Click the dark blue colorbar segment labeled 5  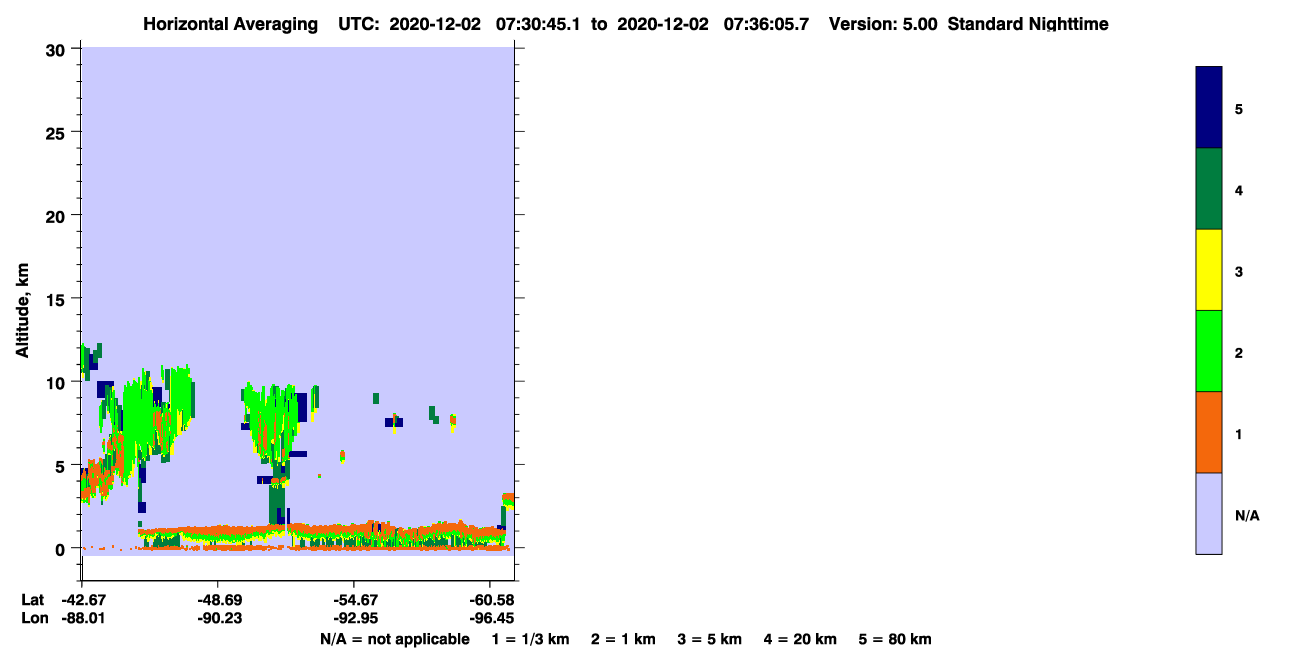click(x=1208, y=108)
